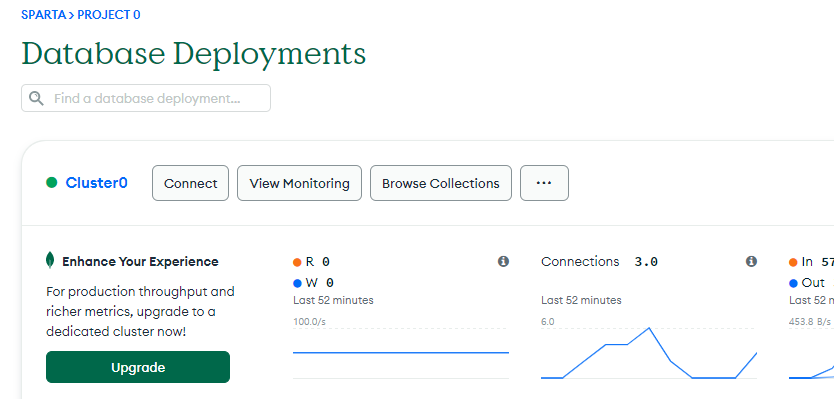Click the read/write operations line chart
Image resolution: width=834 pixels, height=399 pixels.
pyautogui.click(x=401, y=353)
